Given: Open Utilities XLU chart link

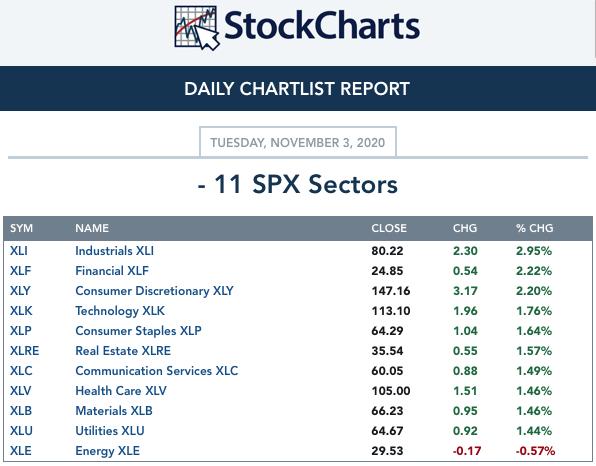Looking at the screenshot, I should pyautogui.click(x=110, y=431).
